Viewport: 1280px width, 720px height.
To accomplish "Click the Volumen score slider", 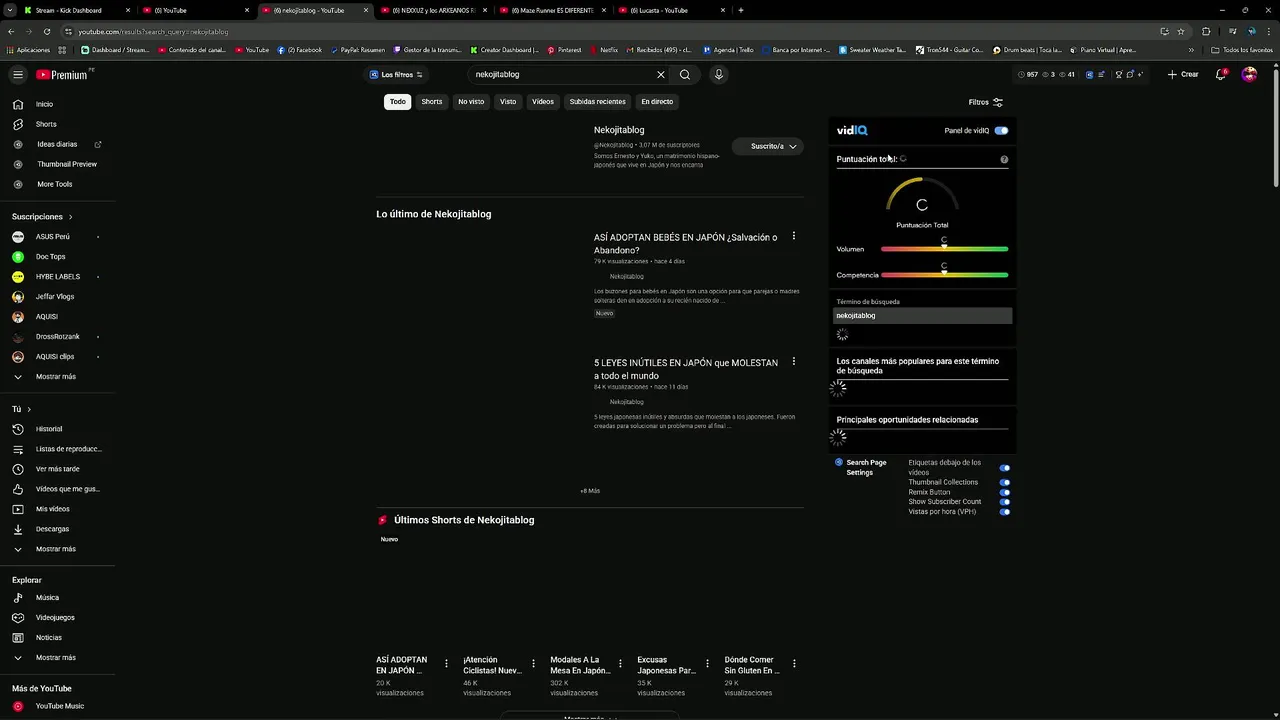I will pos(944,249).
